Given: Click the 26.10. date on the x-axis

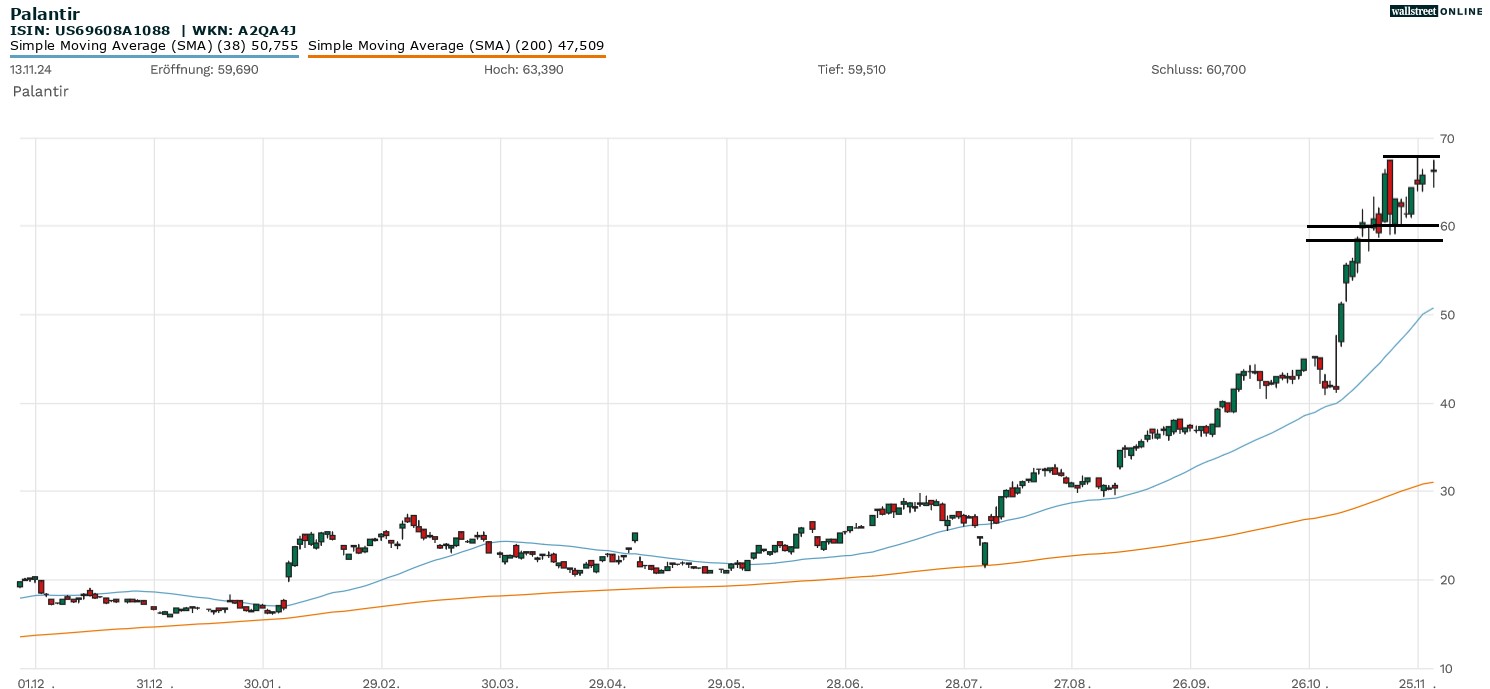Looking at the screenshot, I should 1308,682.
